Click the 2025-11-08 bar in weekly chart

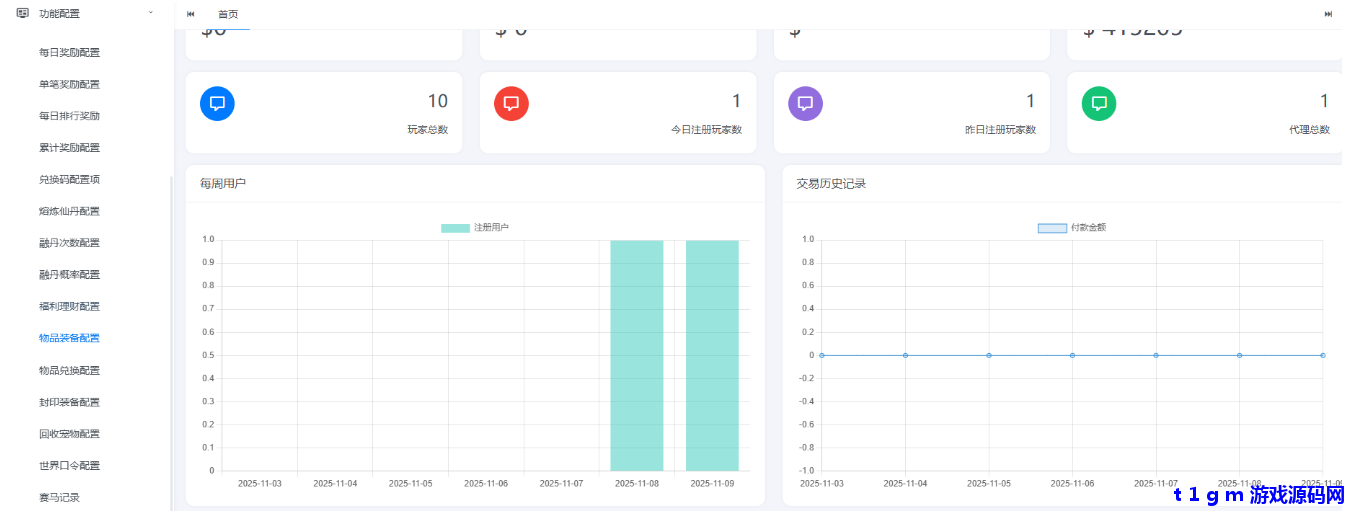coord(636,355)
